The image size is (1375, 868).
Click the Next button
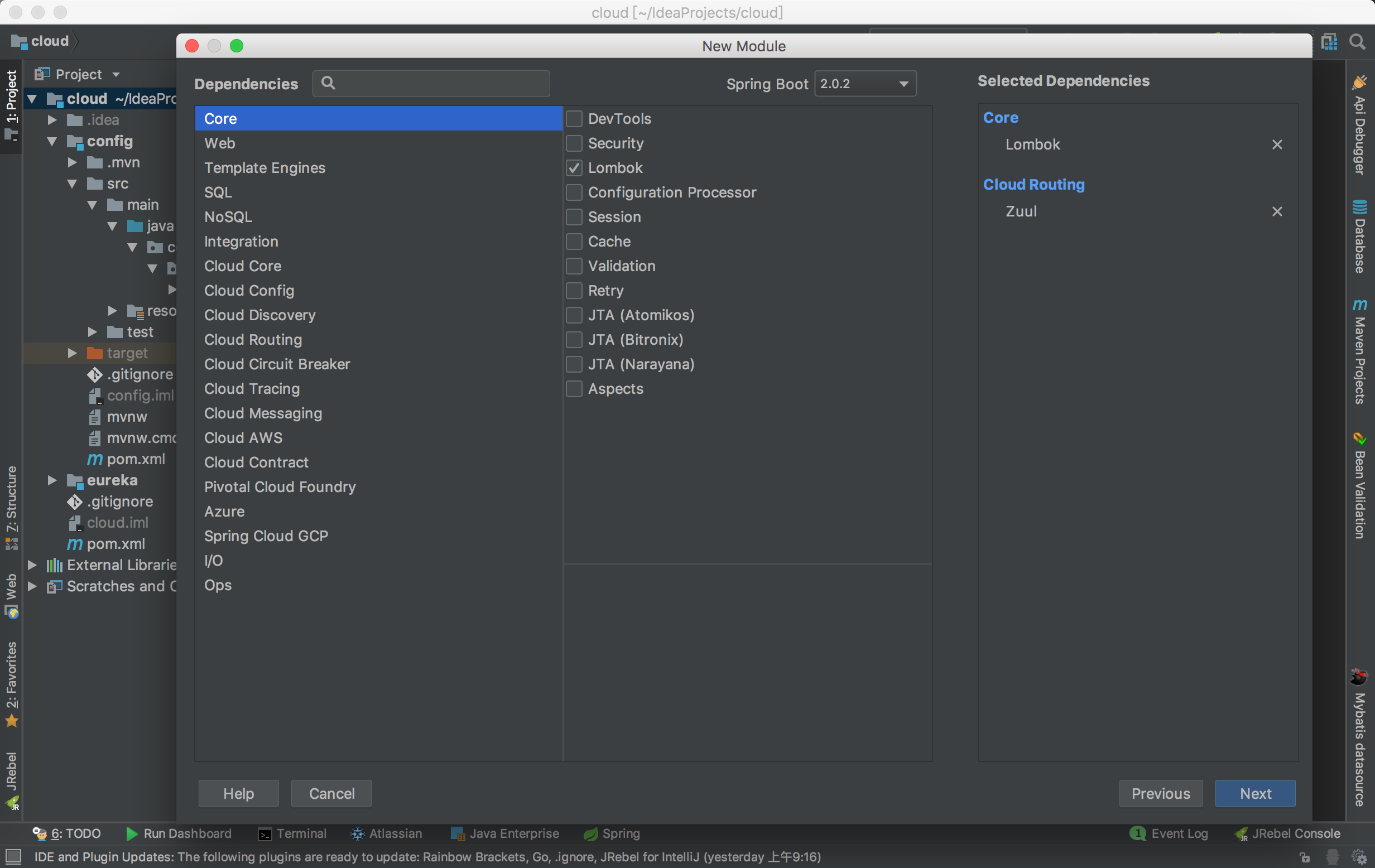pos(1254,793)
